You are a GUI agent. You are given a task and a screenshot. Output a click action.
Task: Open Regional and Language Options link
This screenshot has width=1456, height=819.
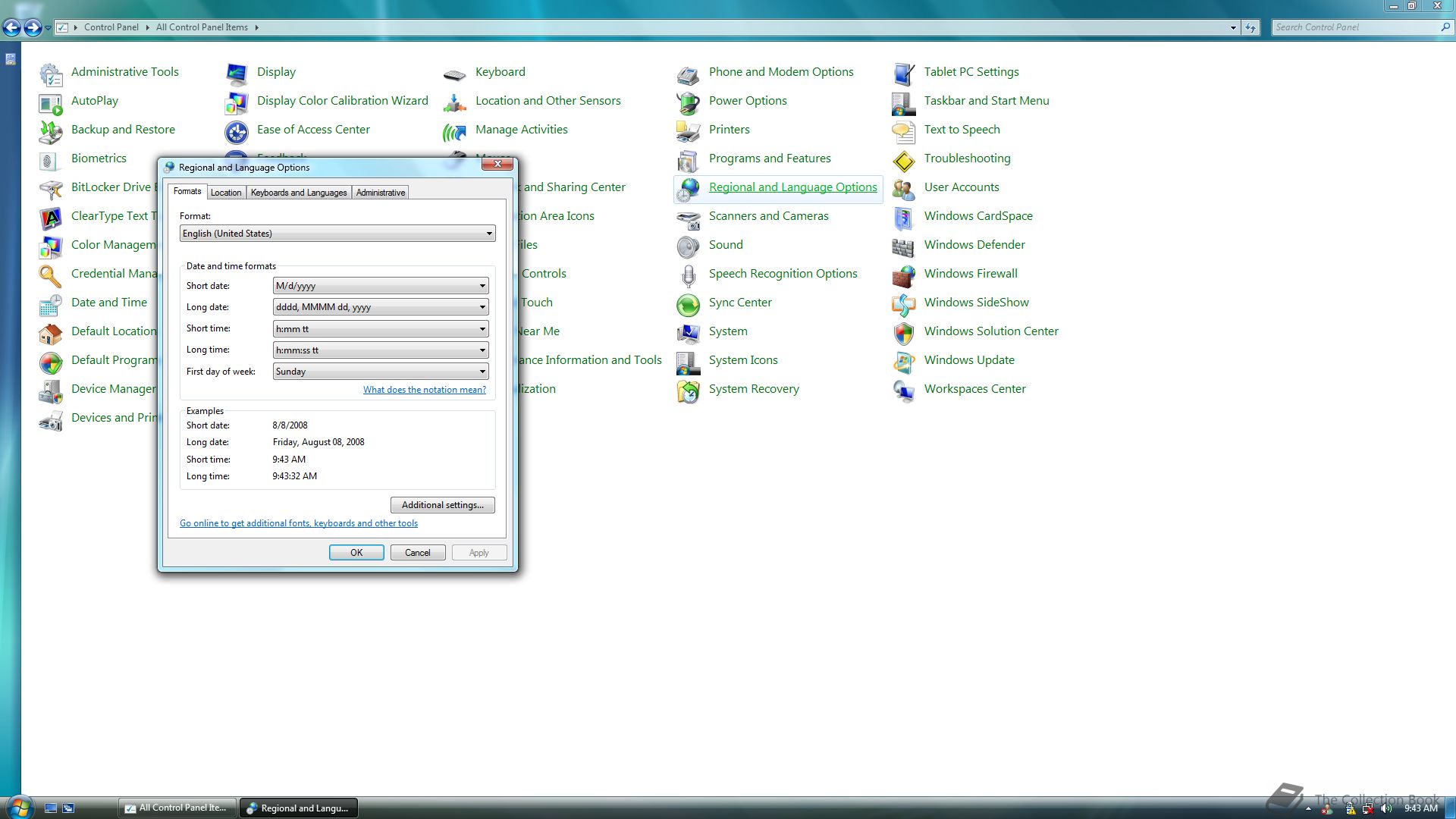[792, 187]
